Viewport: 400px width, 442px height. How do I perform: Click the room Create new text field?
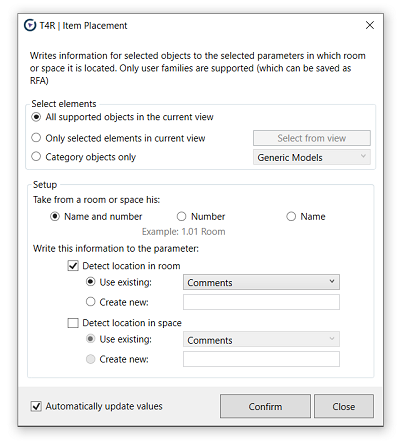click(261, 302)
